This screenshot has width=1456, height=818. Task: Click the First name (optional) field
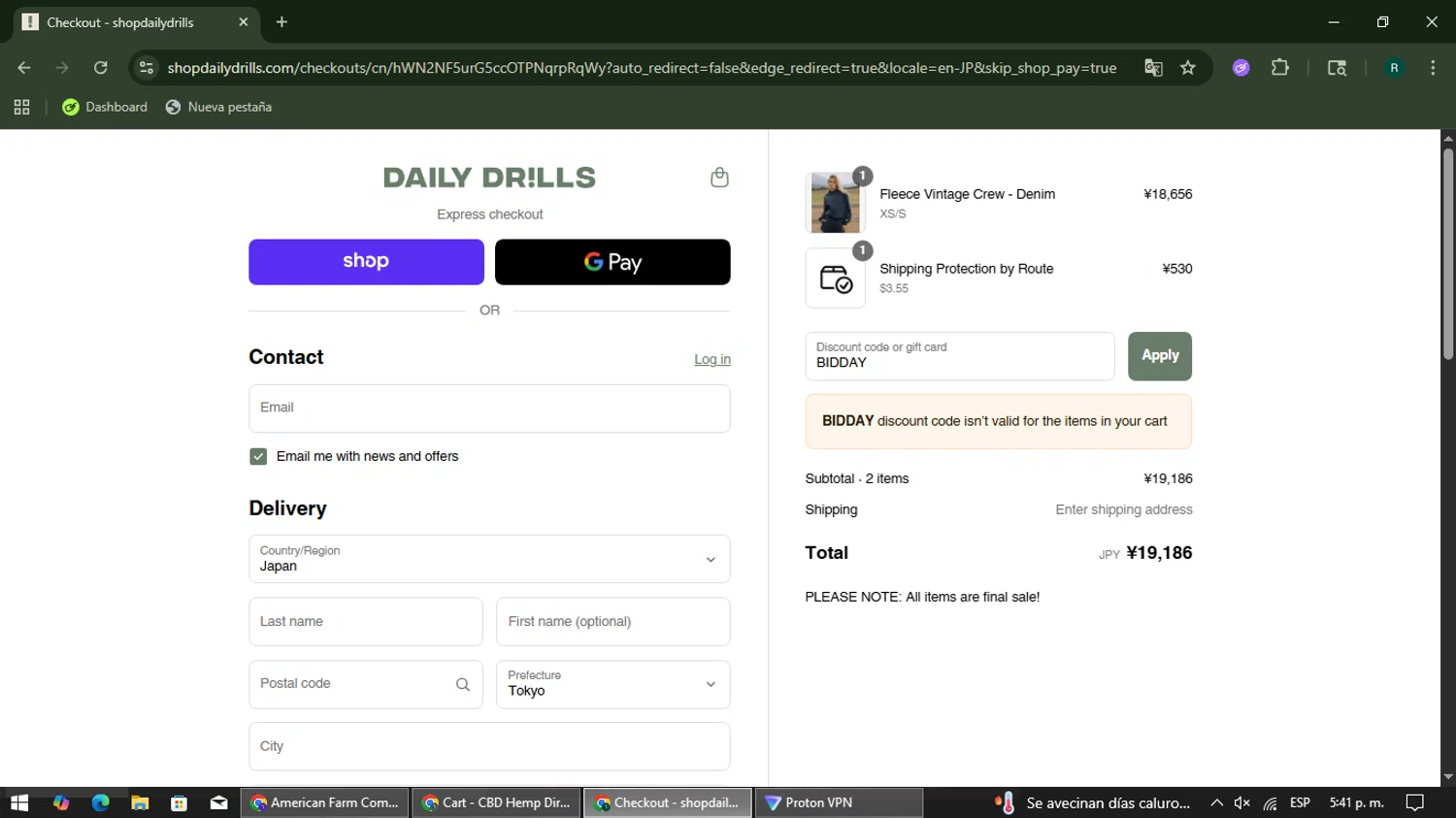[613, 622]
